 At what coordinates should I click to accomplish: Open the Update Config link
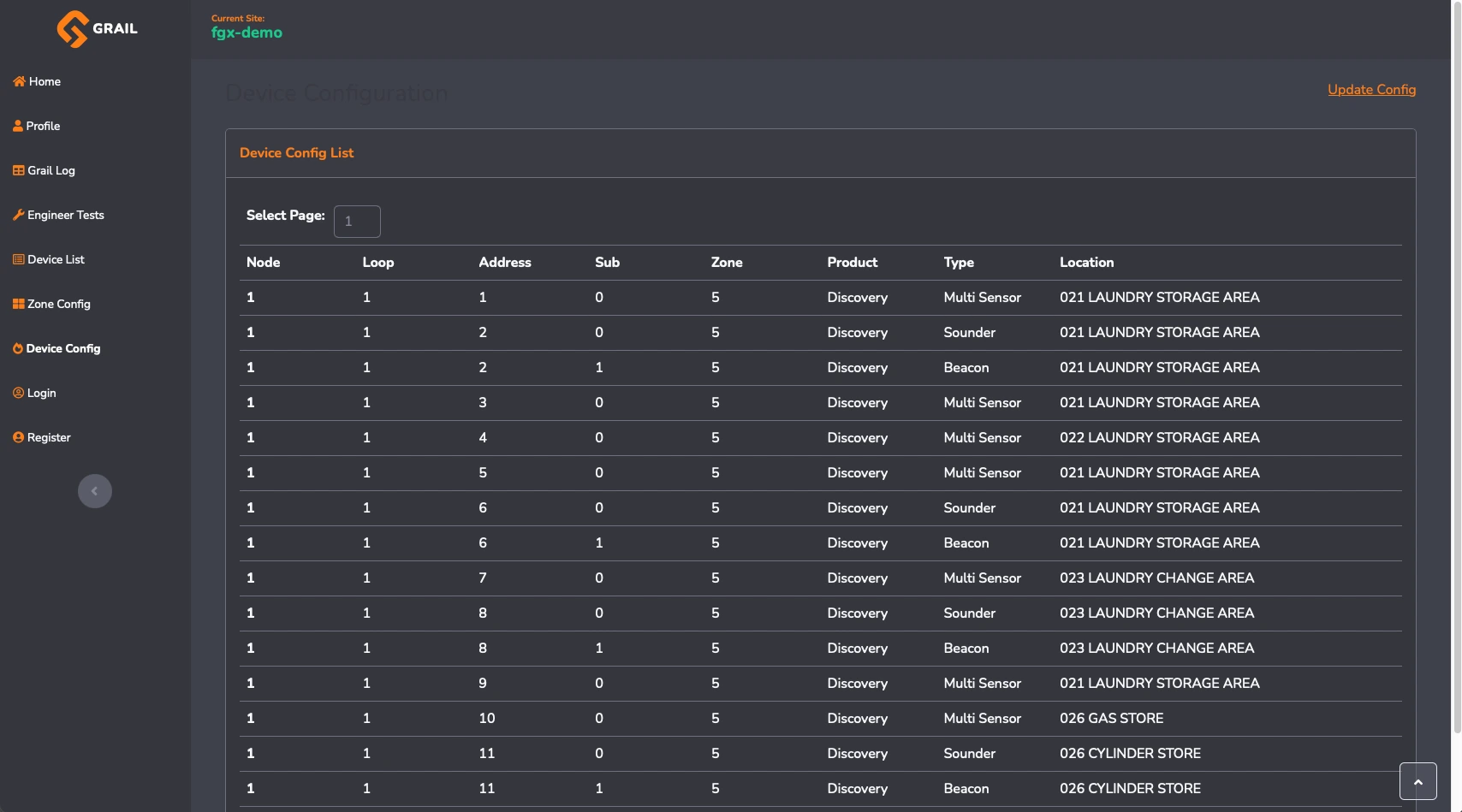(1371, 90)
